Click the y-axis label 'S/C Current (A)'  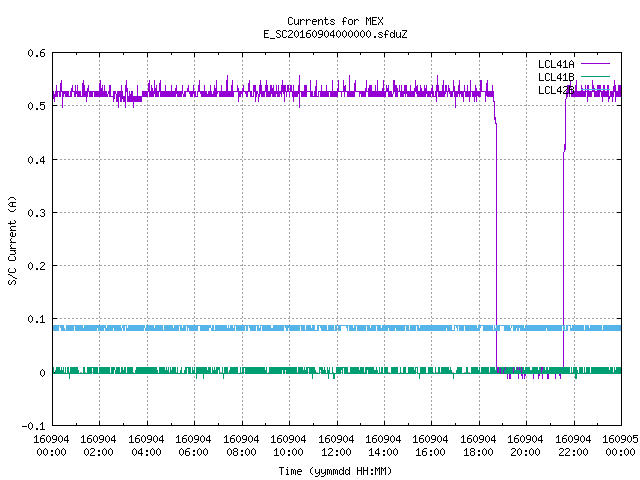[12, 240]
